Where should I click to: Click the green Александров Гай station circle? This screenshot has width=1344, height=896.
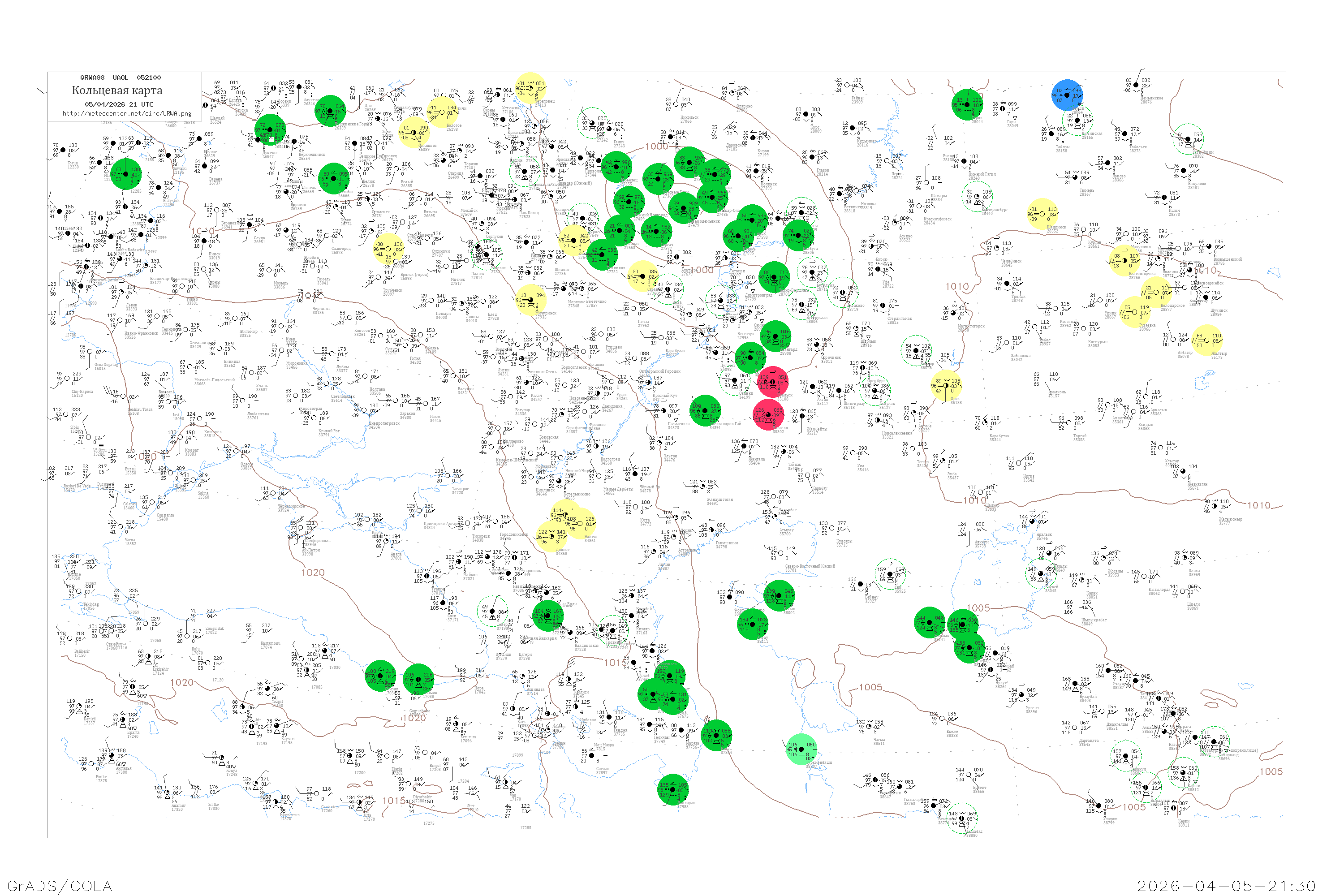(x=705, y=410)
